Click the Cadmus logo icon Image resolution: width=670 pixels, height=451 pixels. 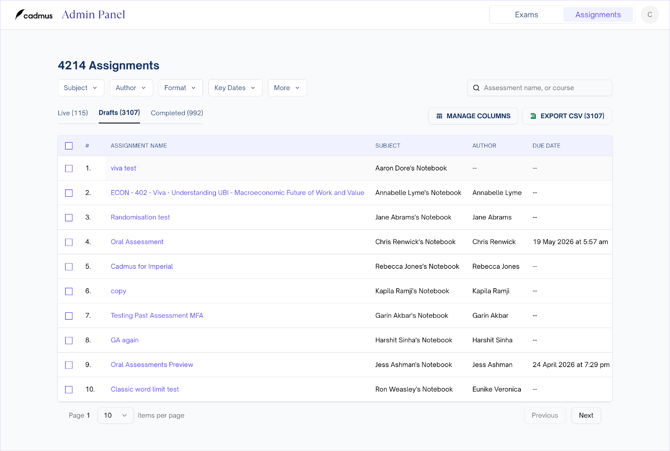coord(20,15)
